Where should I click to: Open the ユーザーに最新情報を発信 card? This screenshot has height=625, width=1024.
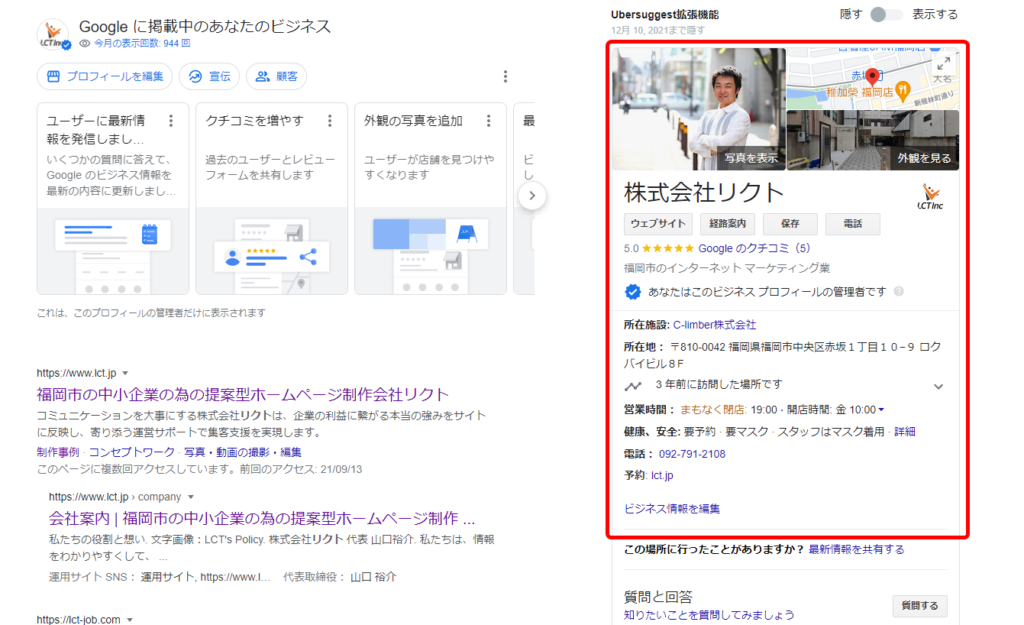click(113, 198)
